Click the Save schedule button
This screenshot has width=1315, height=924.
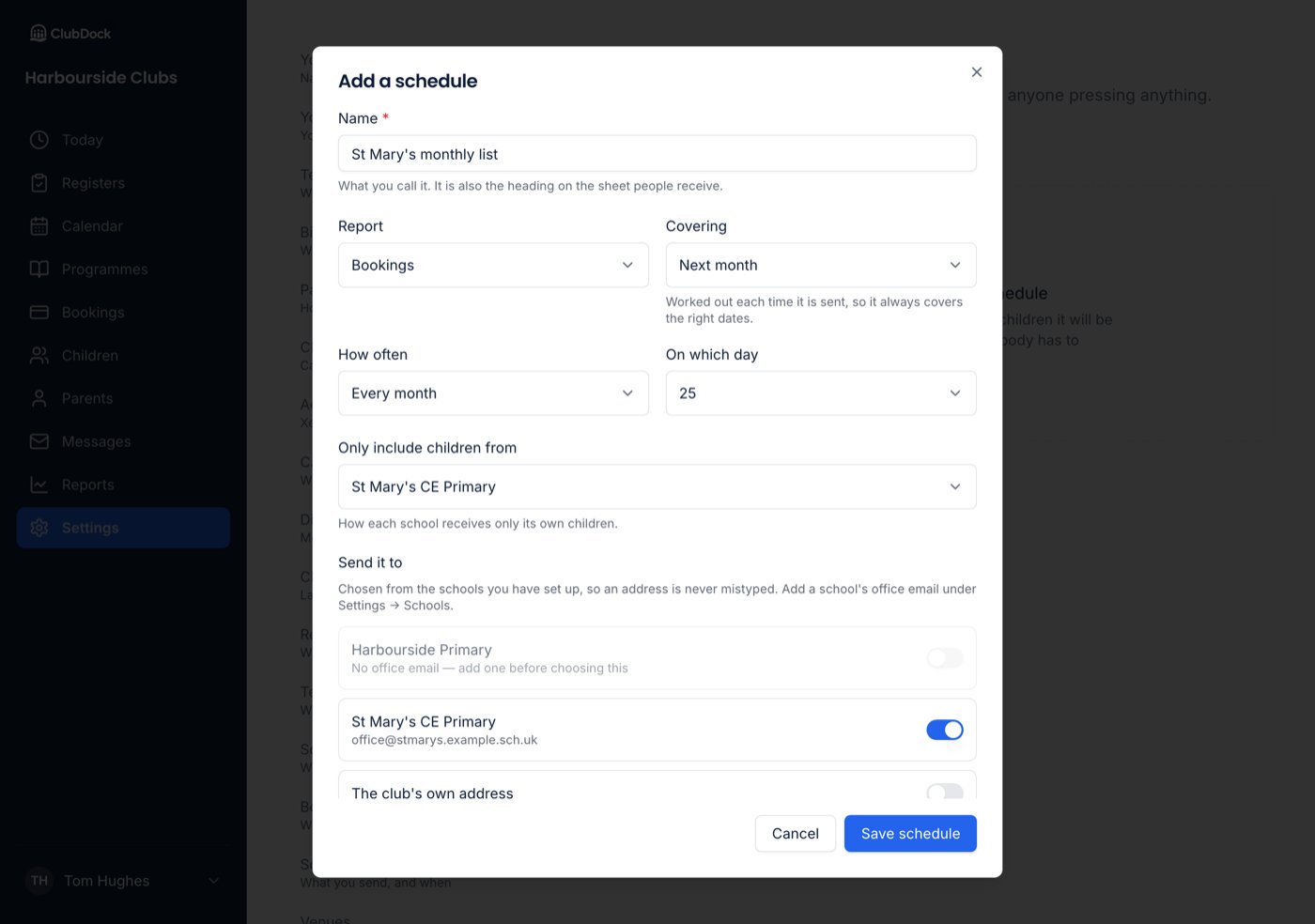click(x=910, y=834)
